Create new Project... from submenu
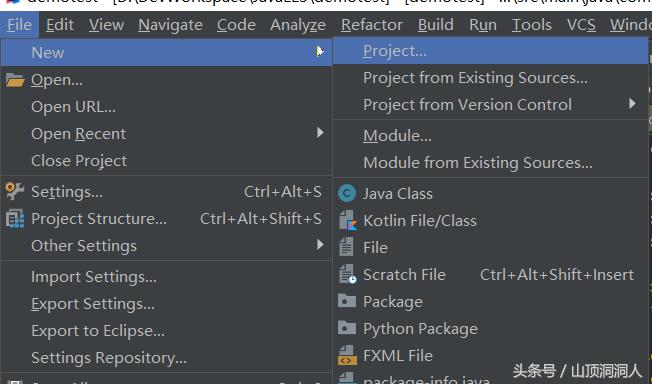Screen dimensions: 652x384 [x=491, y=51]
